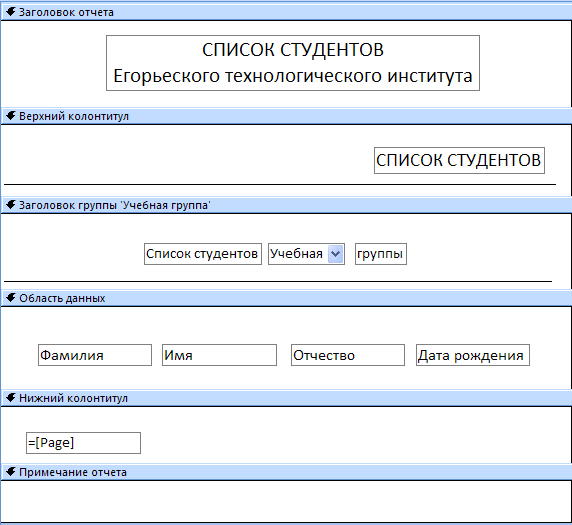Screen dimensions: 572x525
Task: Click the arrow icon beside 'Область данных'
Action: [x=11, y=298]
